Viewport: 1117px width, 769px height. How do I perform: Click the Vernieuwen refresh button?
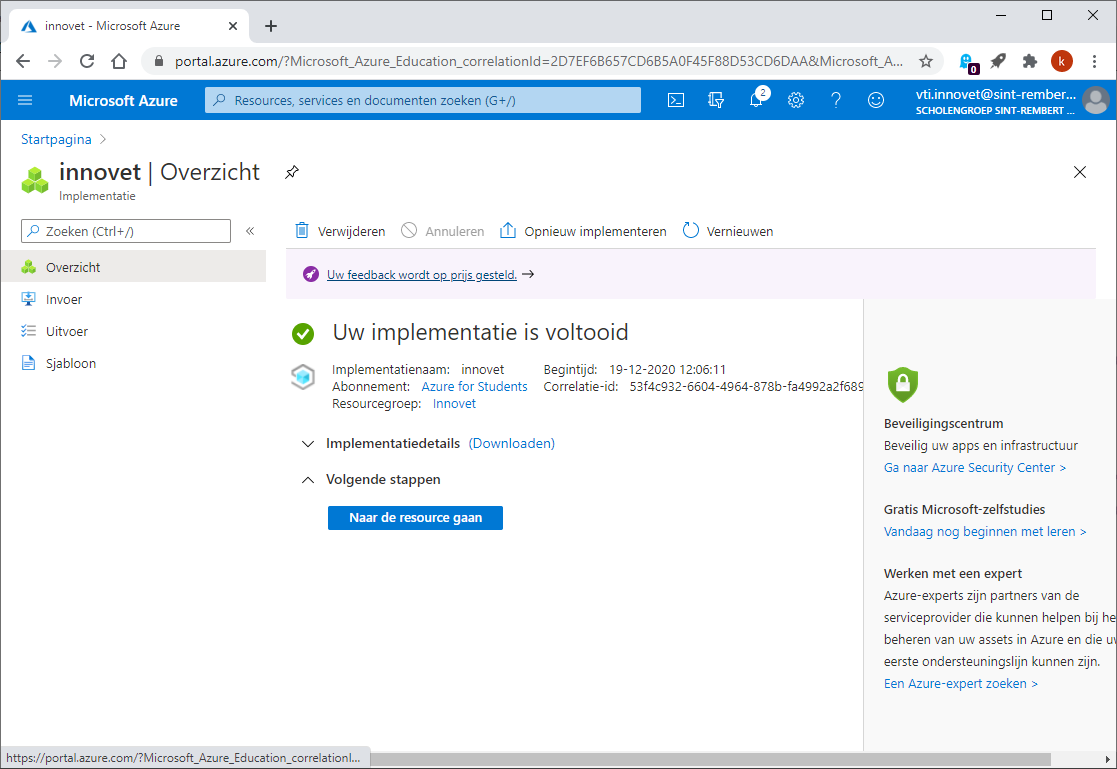click(x=727, y=231)
